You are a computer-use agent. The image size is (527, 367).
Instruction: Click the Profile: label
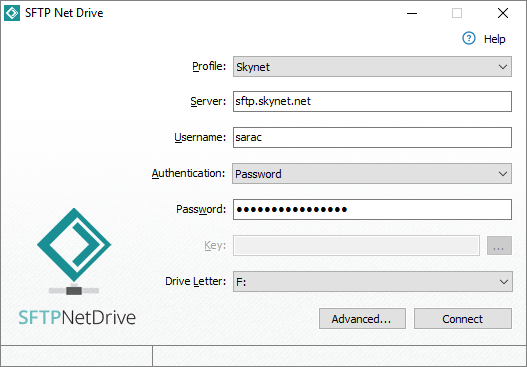click(x=209, y=67)
